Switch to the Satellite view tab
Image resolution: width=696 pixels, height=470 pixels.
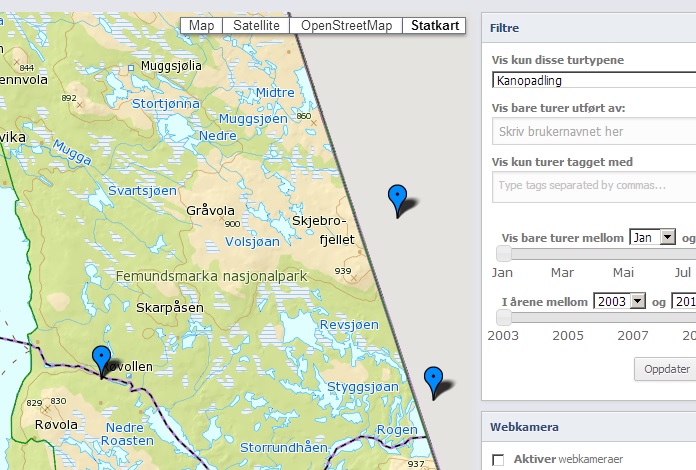tap(255, 26)
